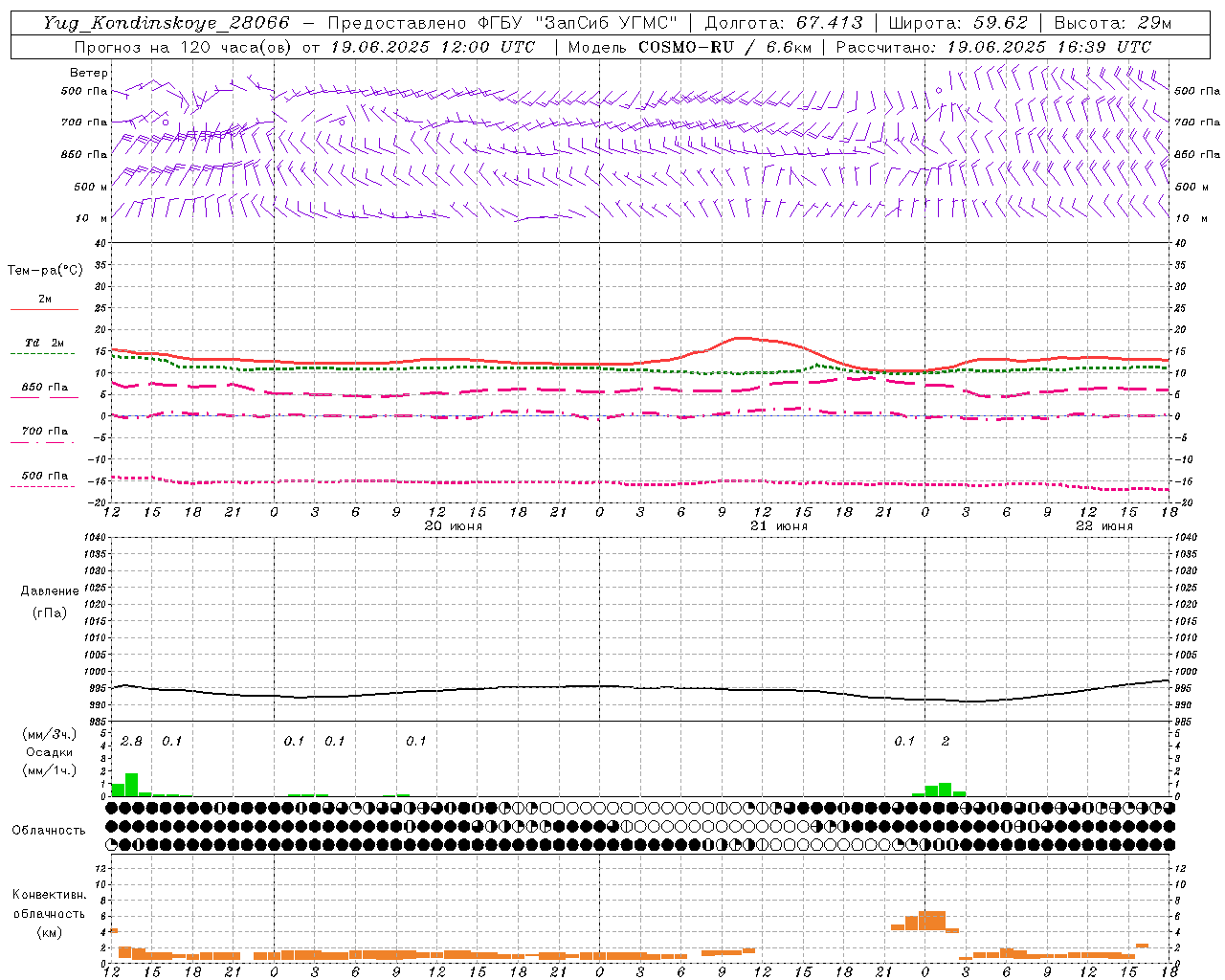Click the (км) convective cloud unit label
This screenshot has height=980, width=1225.
[x=49, y=932]
